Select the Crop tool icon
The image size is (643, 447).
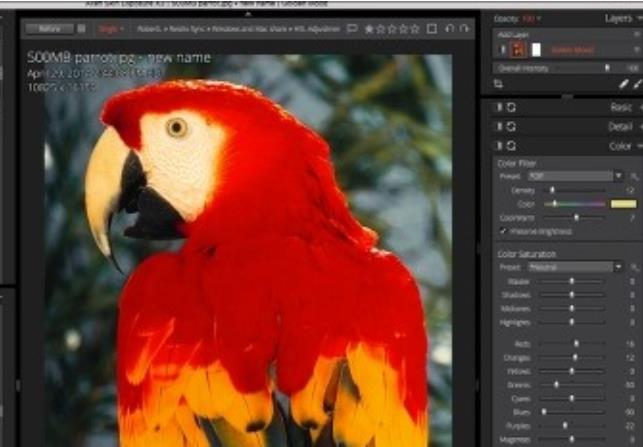pyautogui.click(x=498, y=84)
